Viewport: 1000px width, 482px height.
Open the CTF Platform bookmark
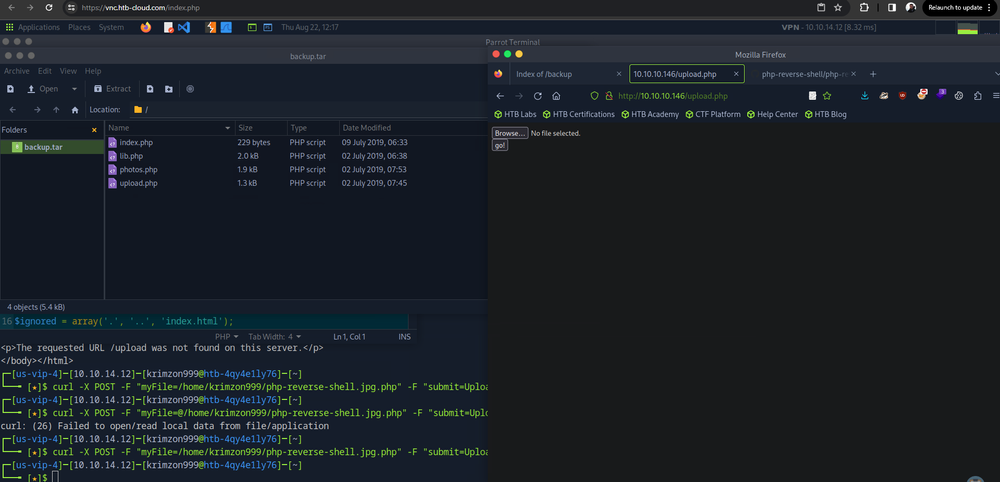click(x=713, y=115)
